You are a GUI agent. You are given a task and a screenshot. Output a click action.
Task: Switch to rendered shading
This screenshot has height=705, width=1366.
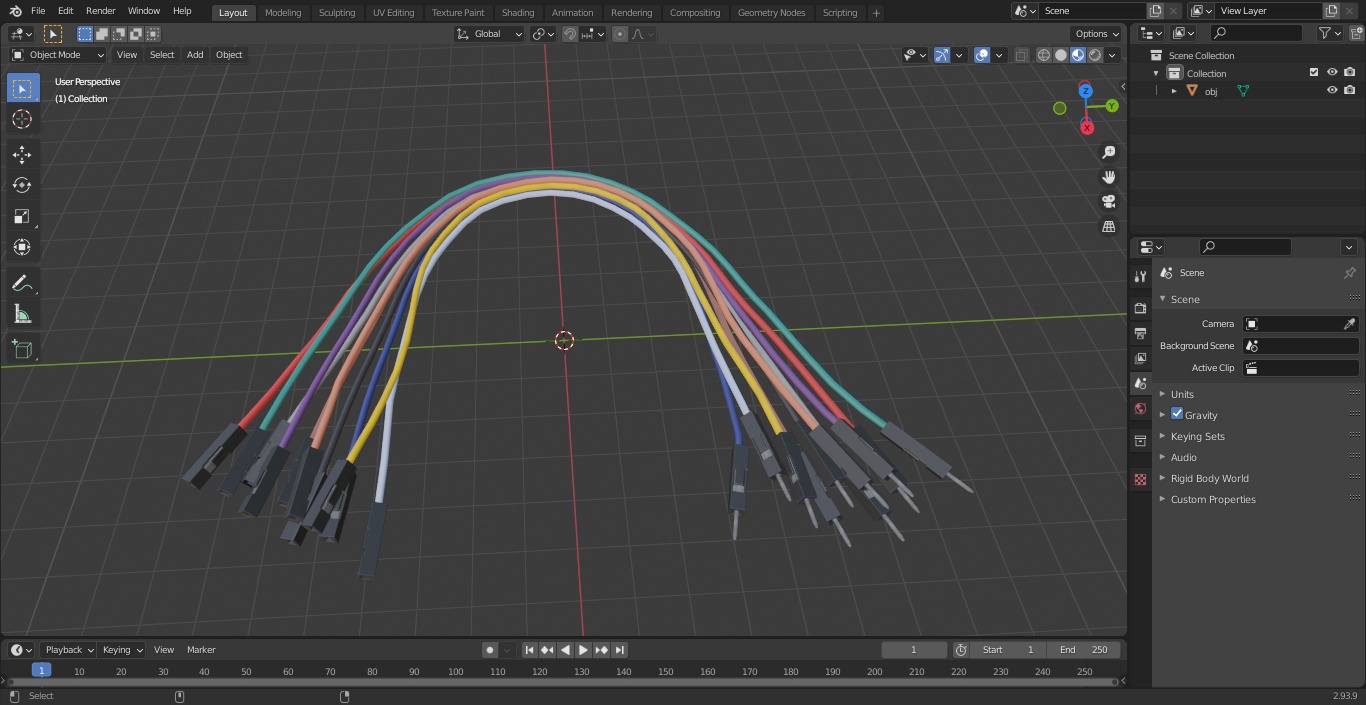point(1095,55)
